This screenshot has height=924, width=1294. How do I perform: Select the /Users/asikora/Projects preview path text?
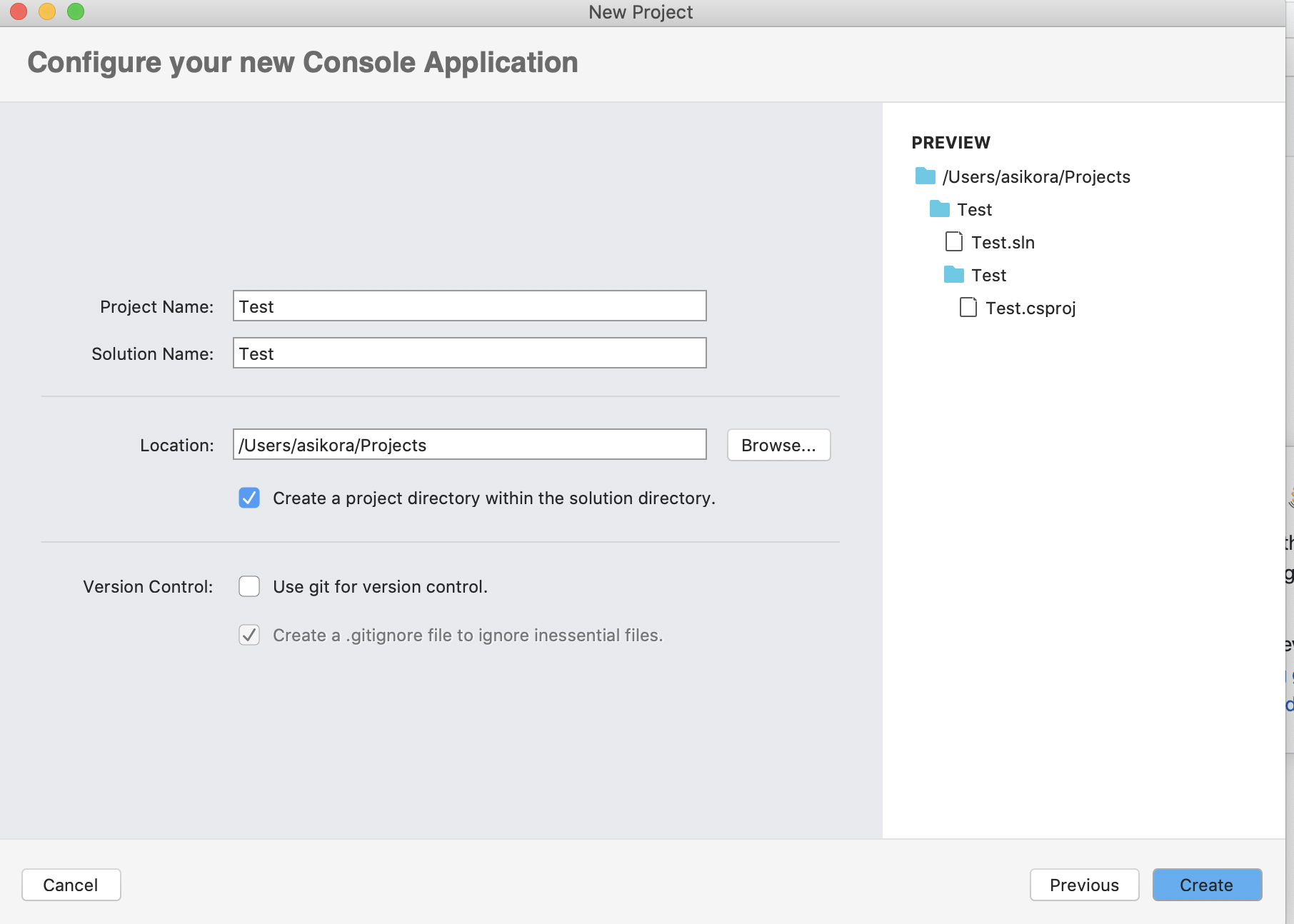pos(1036,177)
